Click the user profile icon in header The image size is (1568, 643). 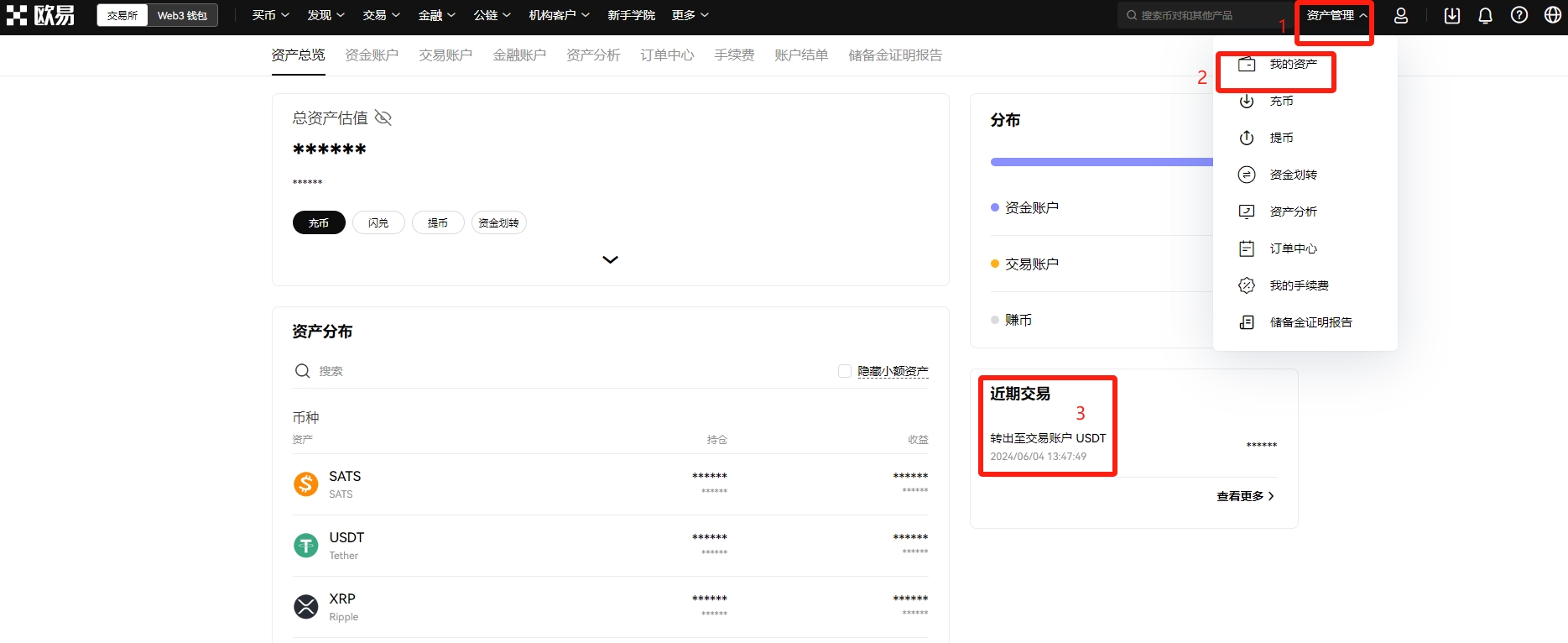(1401, 16)
